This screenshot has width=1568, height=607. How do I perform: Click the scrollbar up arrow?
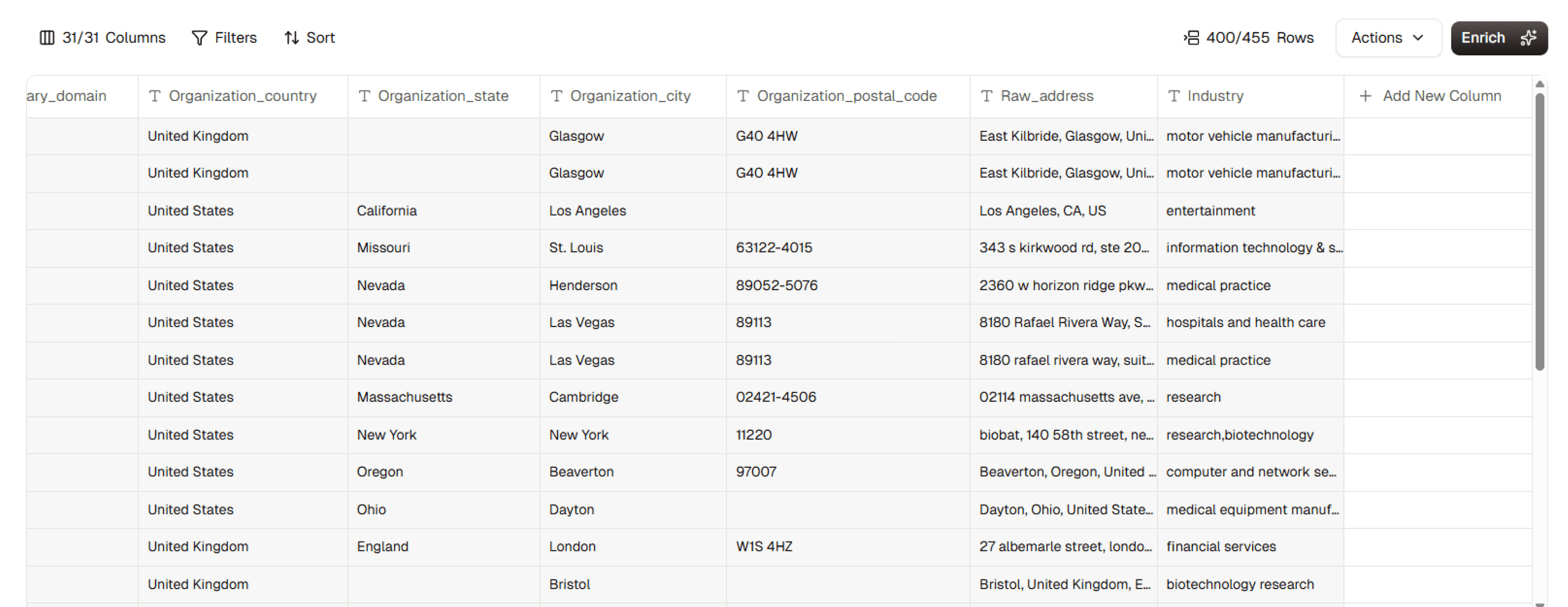(1539, 84)
